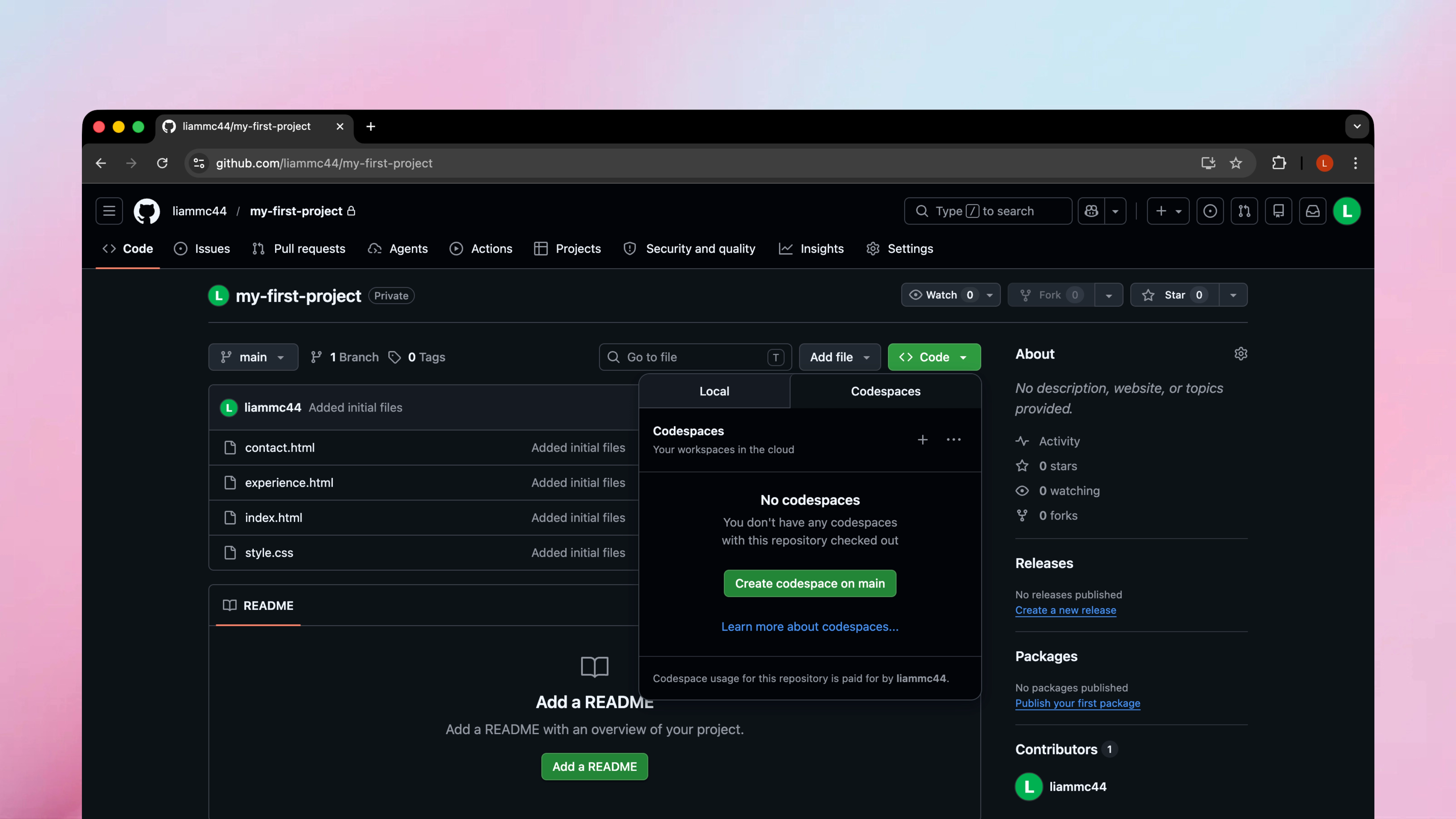Open the contact.html file
The width and height of the screenshot is (1456, 819).
280,448
